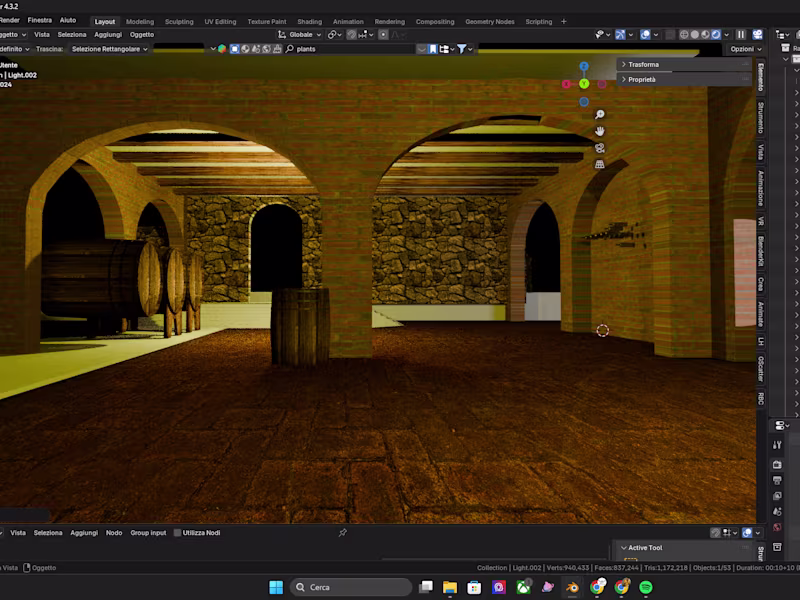Screen dimensions: 800x600
Task: Open the BlenderKit sidebar tab
Action: 760,251
